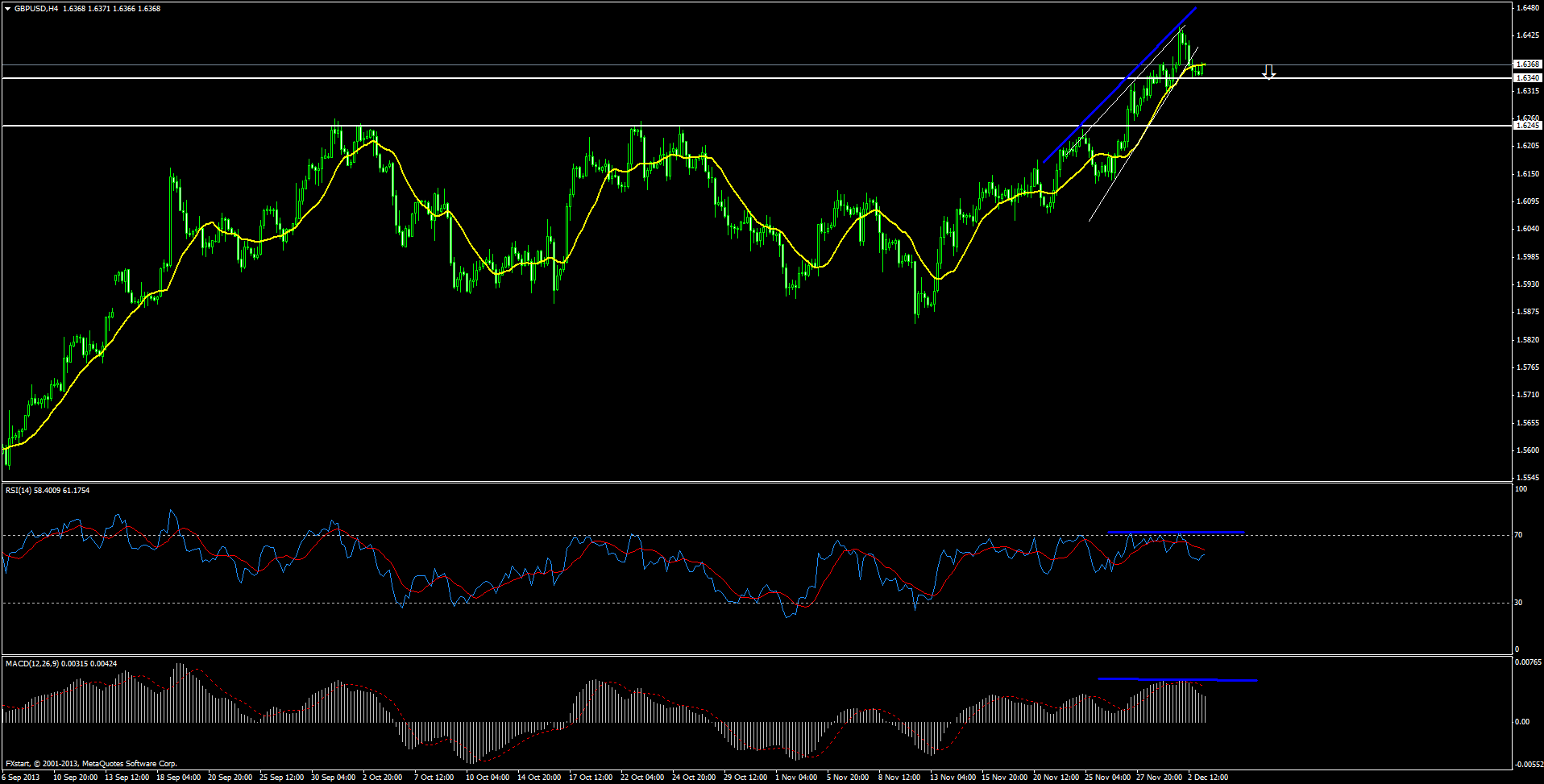This screenshot has height=784, width=1544.
Task: Click the 1.6150 price scale label
Action: [1528, 173]
